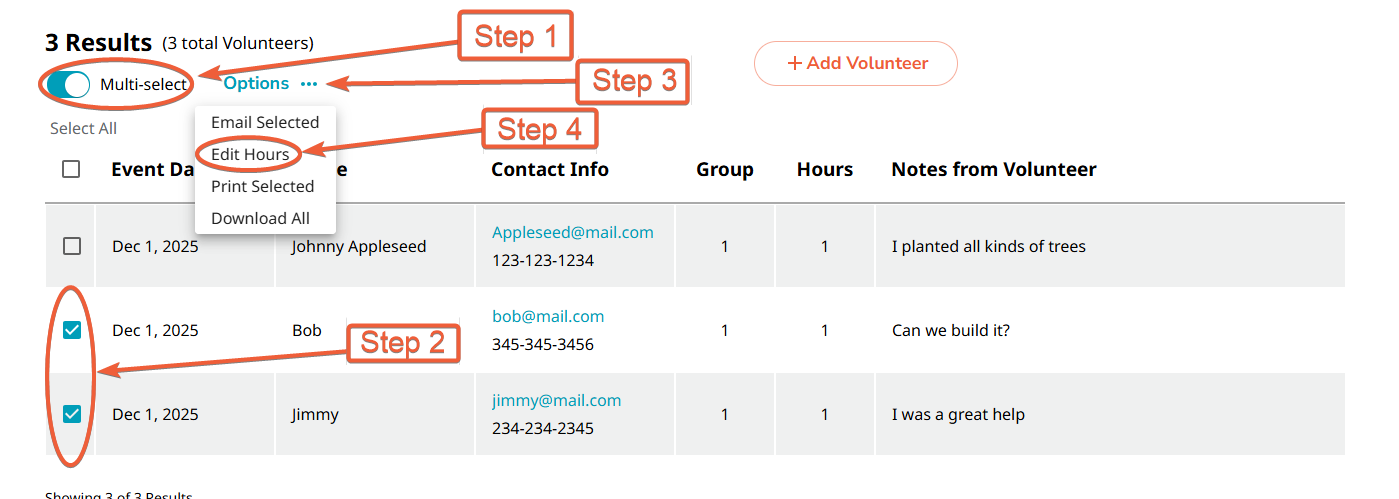
Task: Uncheck Bob's row checkbox
Action: [72, 330]
